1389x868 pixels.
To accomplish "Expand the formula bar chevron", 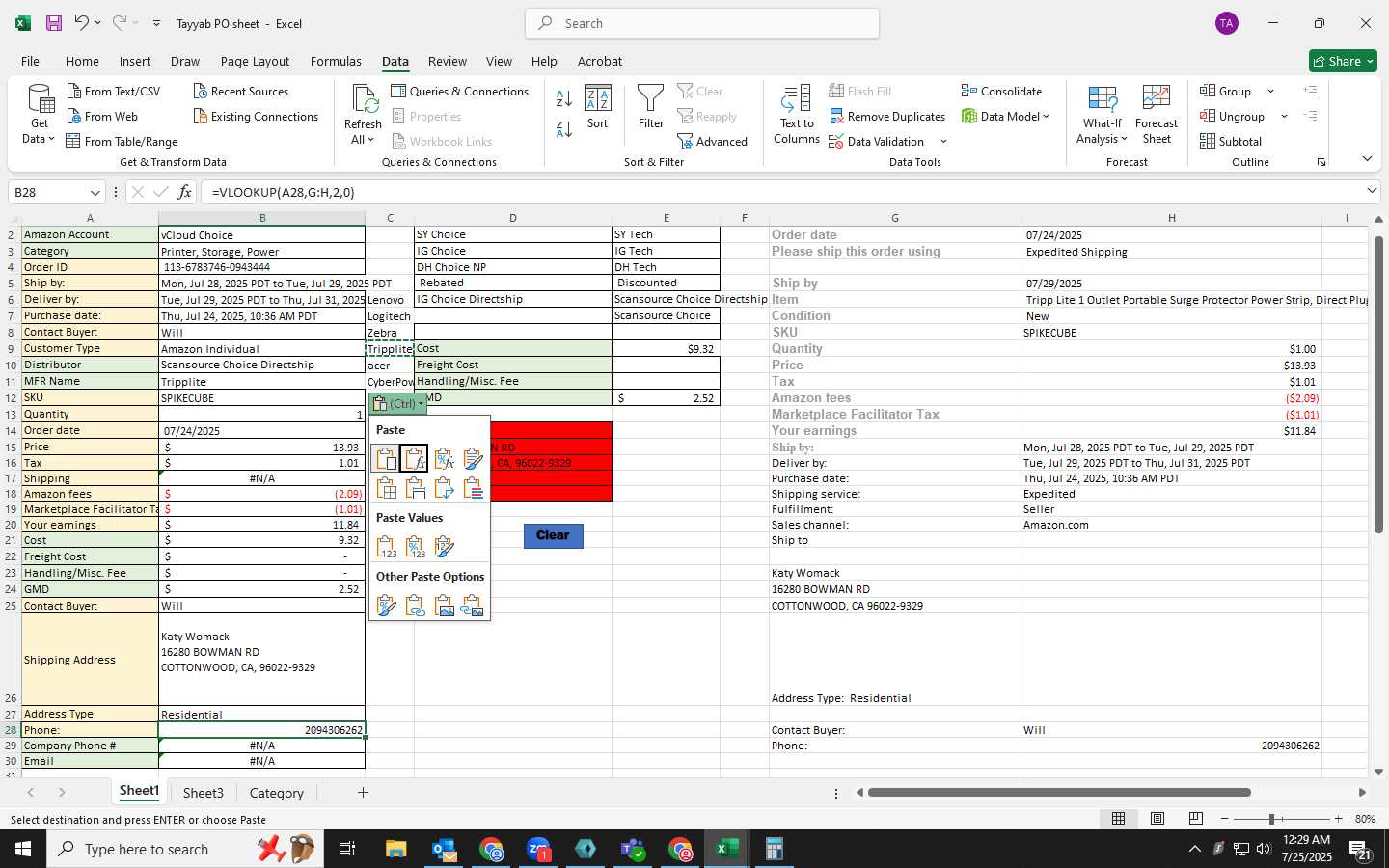I will click(1372, 191).
